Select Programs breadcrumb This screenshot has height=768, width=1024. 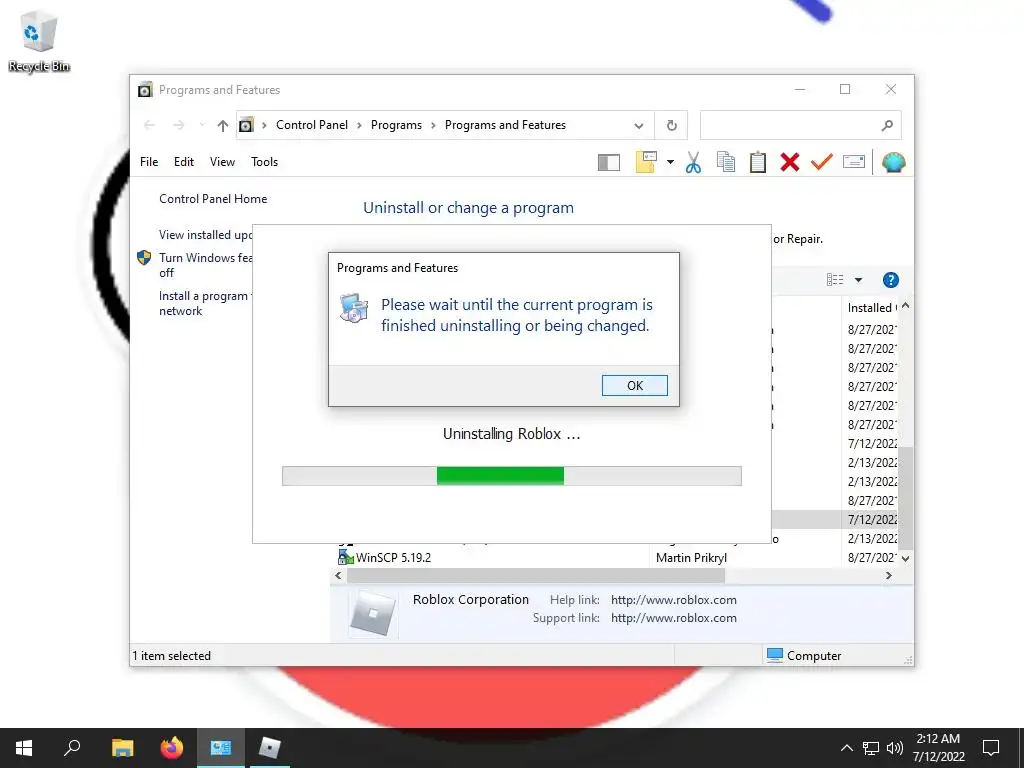396,125
